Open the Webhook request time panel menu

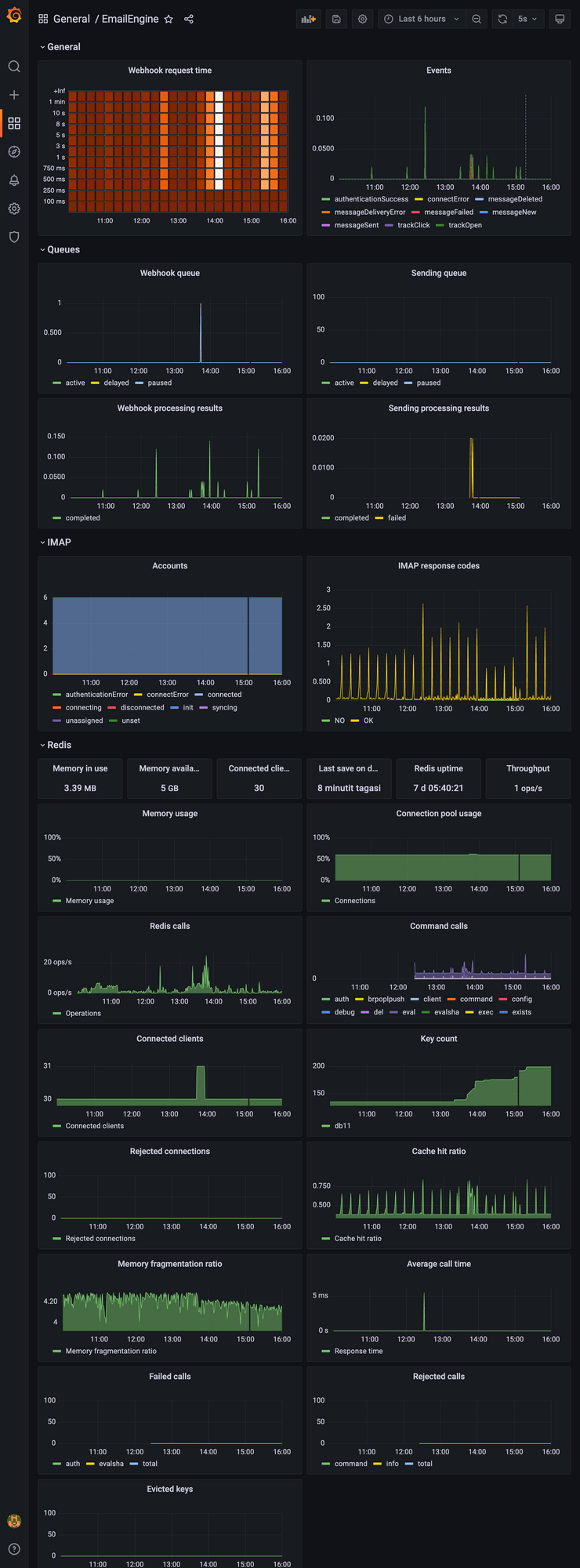click(x=170, y=71)
